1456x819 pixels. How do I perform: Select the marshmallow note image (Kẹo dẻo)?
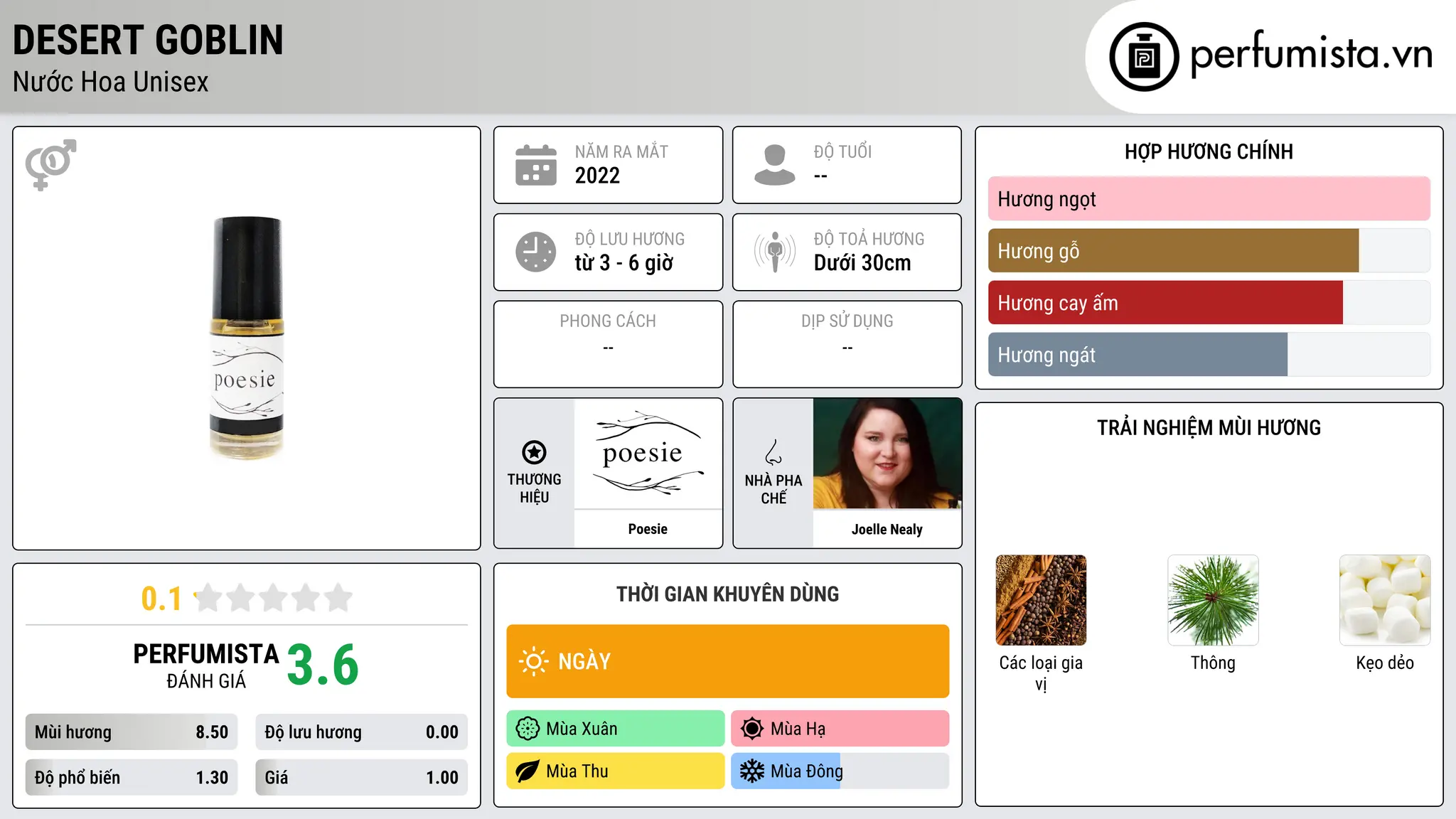click(x=1385, y=600)
